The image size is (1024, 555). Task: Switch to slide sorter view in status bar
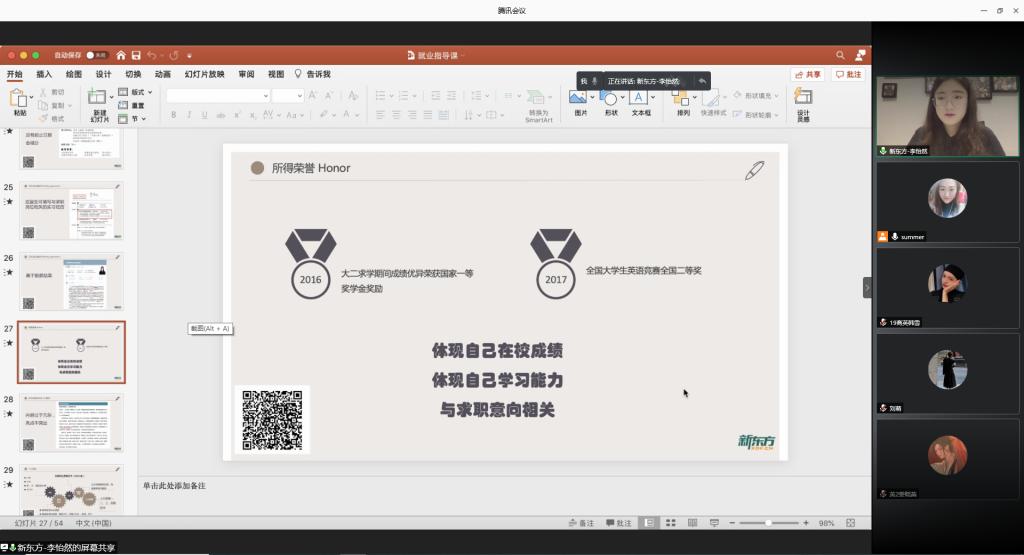(671, 523)
